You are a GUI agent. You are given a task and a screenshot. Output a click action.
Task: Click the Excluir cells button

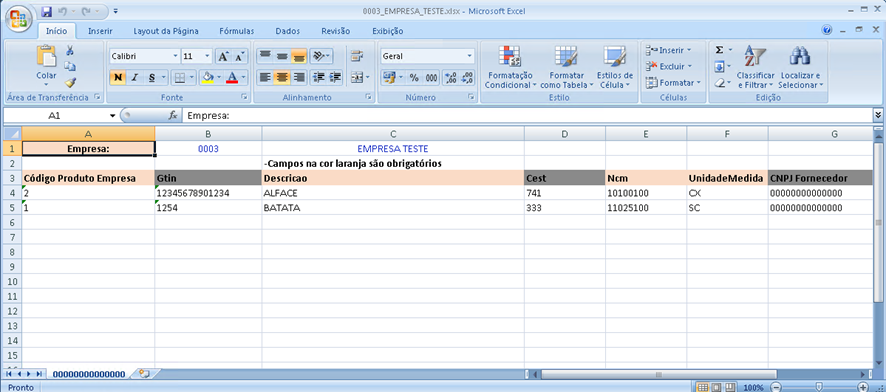[668, 66]
